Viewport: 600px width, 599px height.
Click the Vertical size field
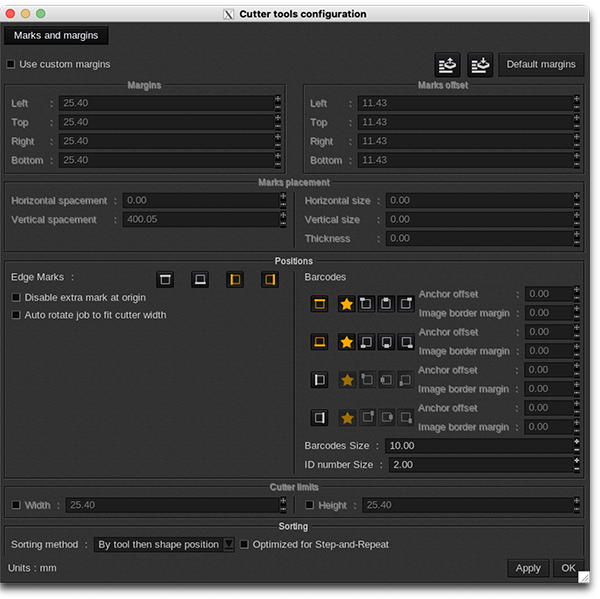[x=479, y=220]
